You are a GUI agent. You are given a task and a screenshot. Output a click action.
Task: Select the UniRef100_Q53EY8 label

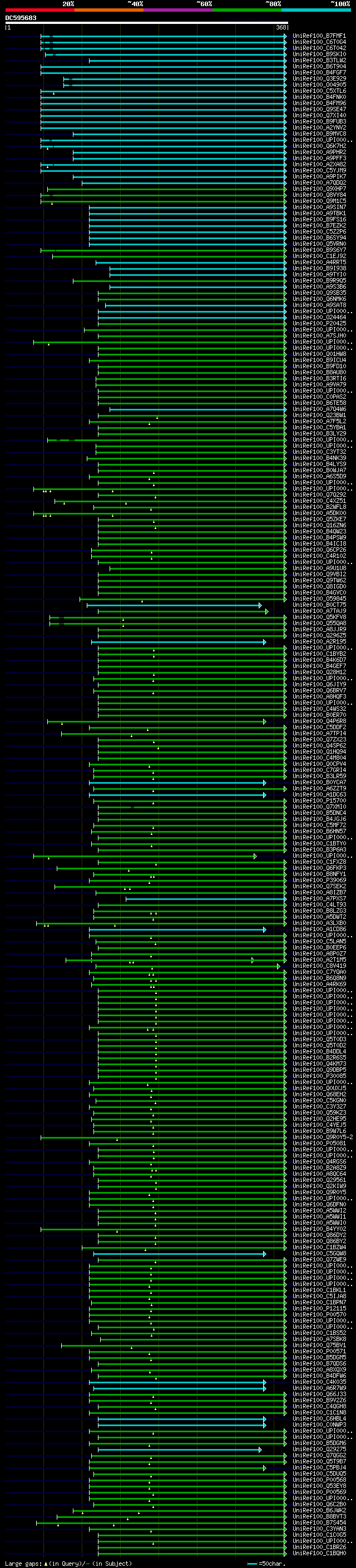pos(319,1486)
